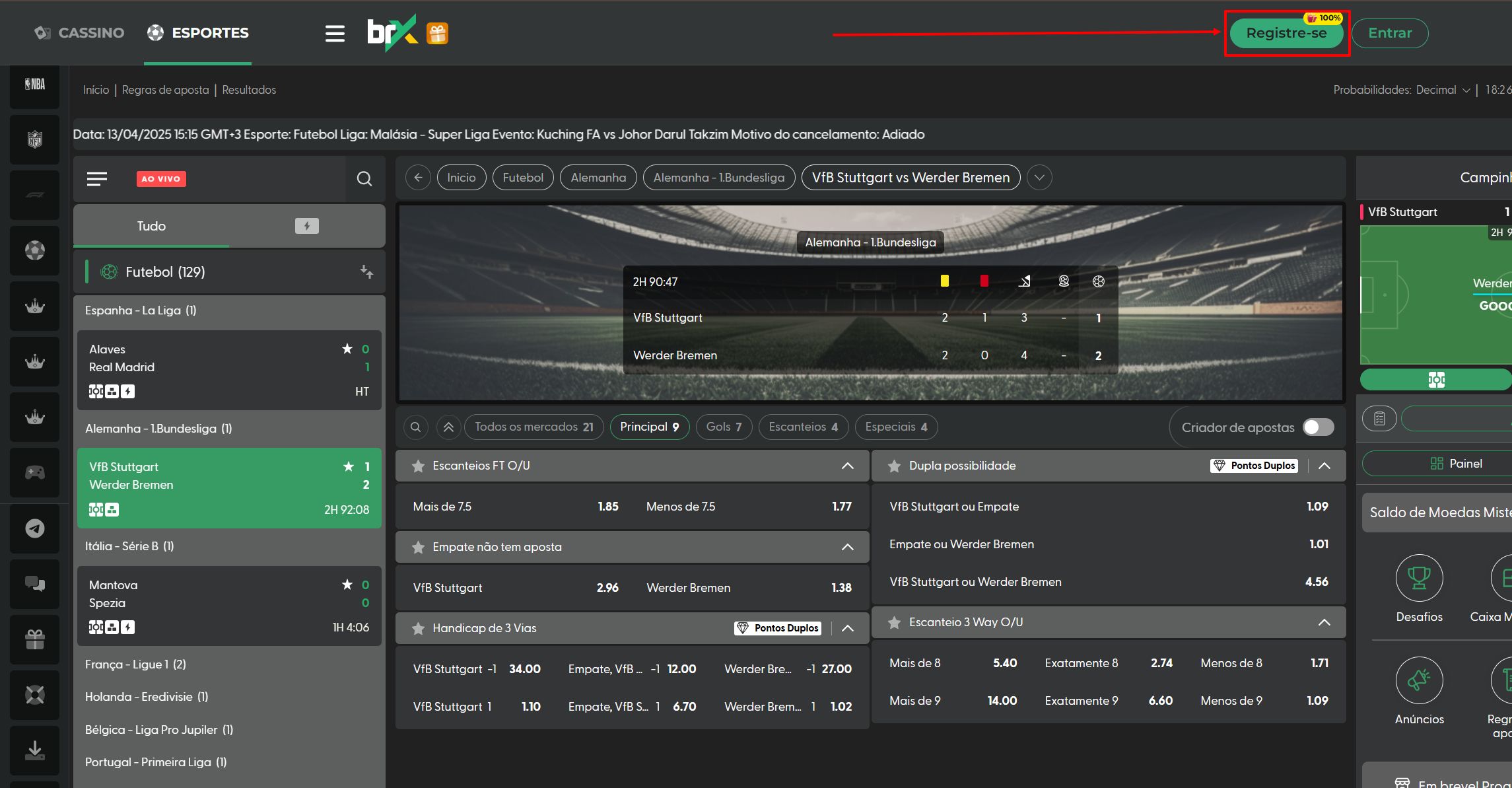Open the hamburger main menu

click(x=335, y=33)
